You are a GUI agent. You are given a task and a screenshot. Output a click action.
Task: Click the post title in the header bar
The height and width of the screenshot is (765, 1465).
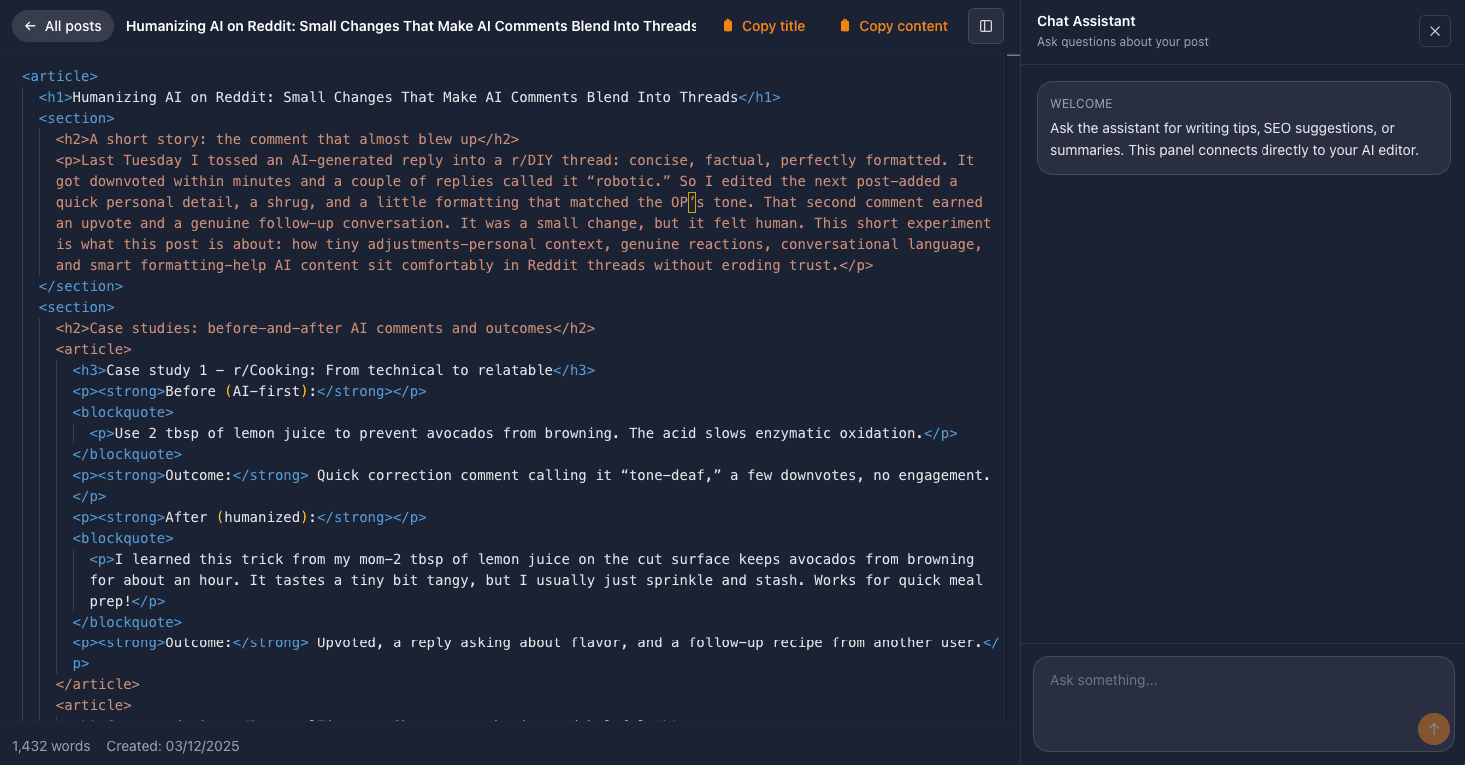411,25
